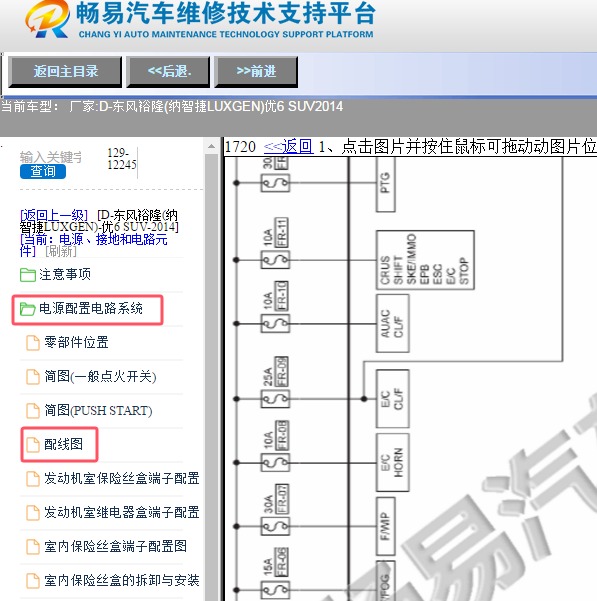Viewport: 597px width, 601px height.
Task: Click the 注意事项 folder icon
Action: (x=28, y=275)
